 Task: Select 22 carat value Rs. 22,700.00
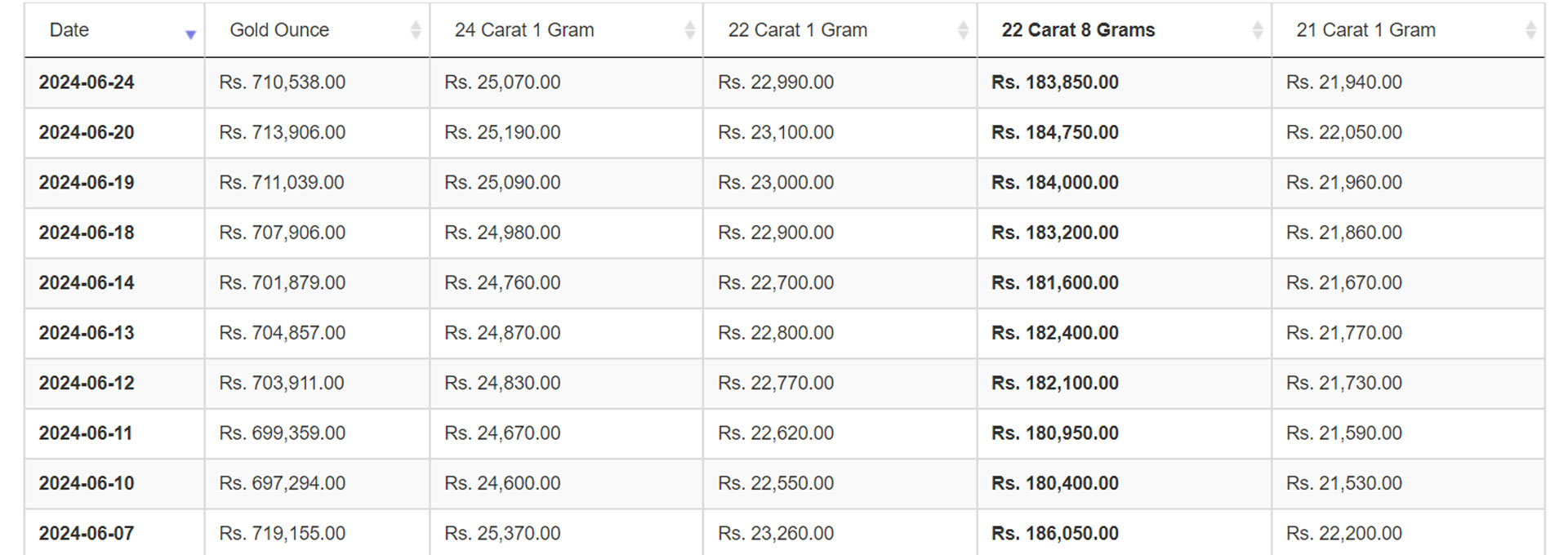pyautogui.click(x=776, y=282)
